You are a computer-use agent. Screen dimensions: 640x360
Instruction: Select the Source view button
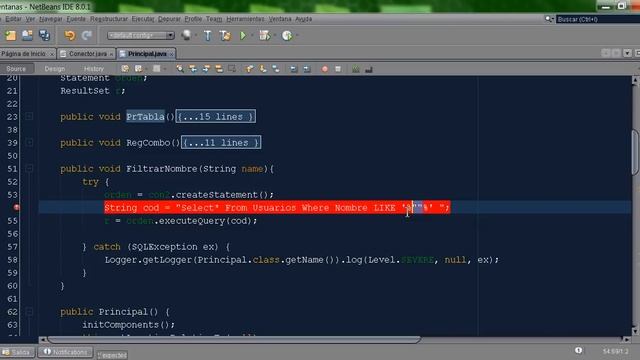(16, 69)
